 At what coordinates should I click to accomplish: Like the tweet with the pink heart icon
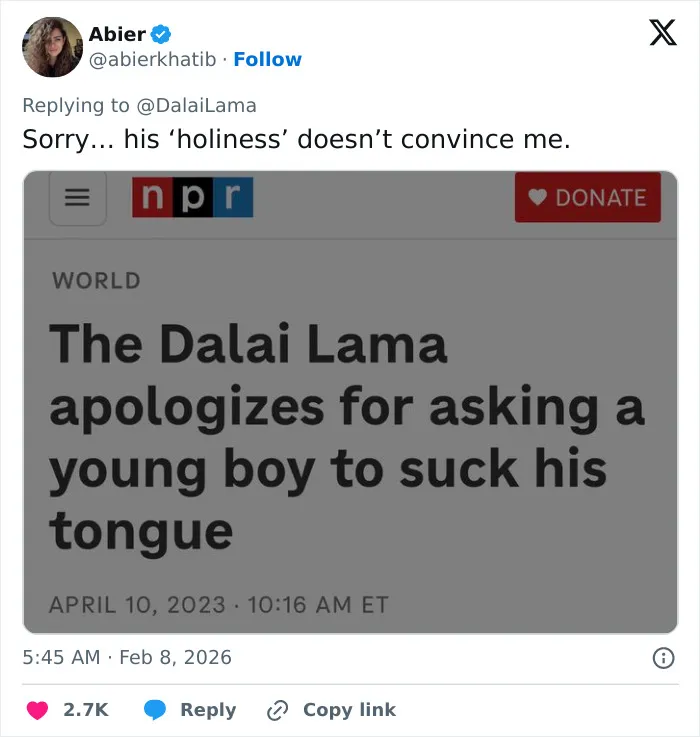(38, 710)
